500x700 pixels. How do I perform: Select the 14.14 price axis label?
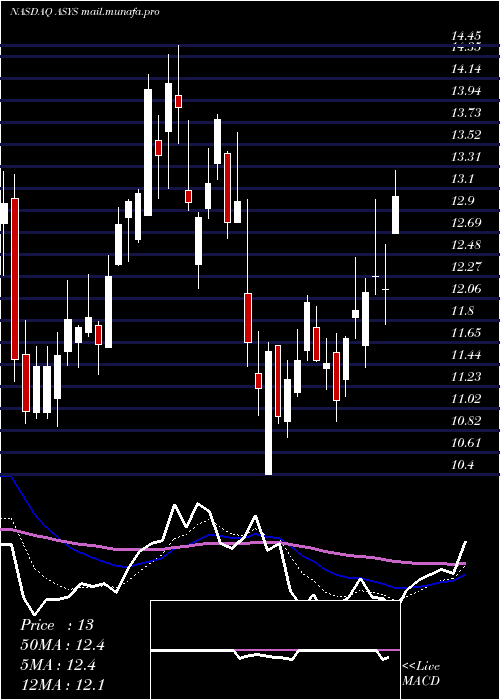pyautogui.click(x=467, y=69)
